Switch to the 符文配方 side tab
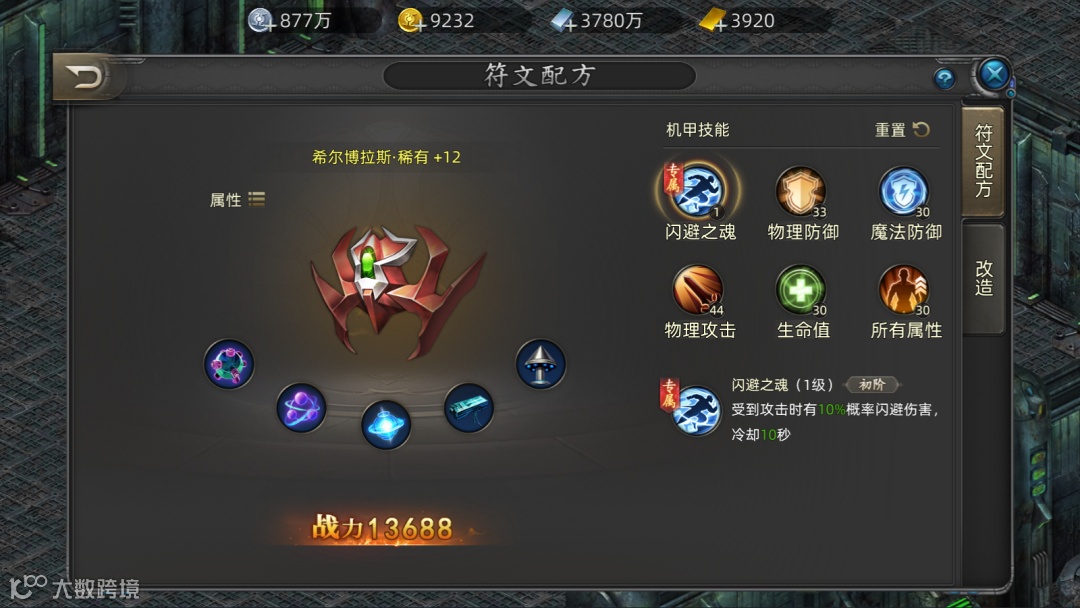Viewport: 1080px width, 608px height. point(984,162)
